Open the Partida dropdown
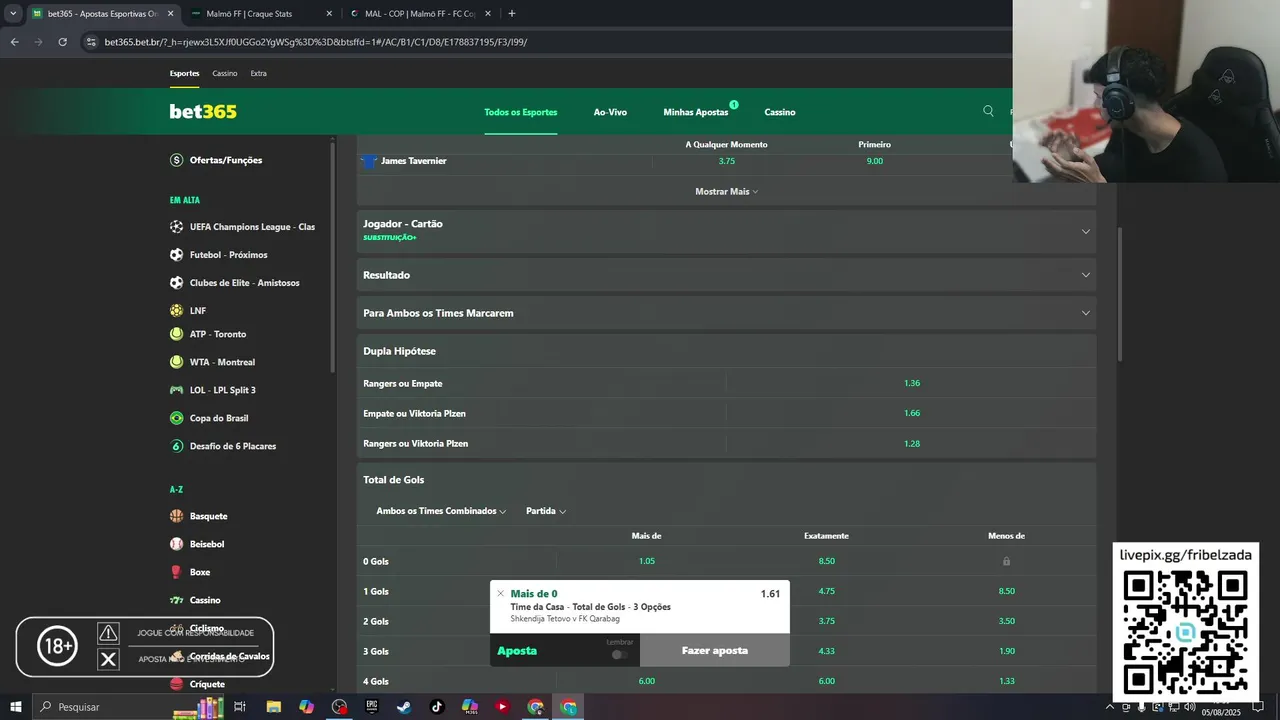 pyautogui.click(x=546, y=511)
